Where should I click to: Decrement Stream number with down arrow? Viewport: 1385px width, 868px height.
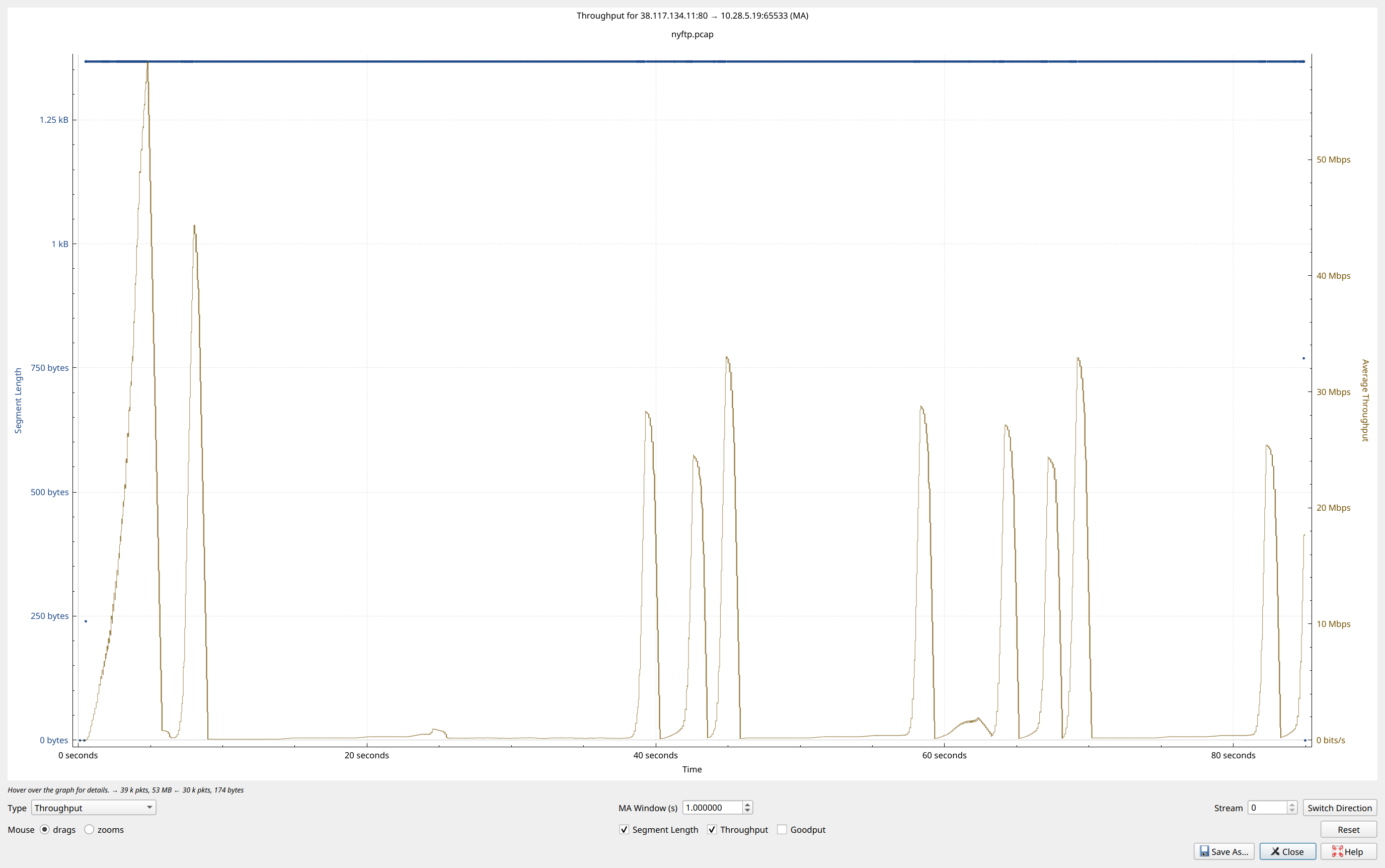[1292, 811]
